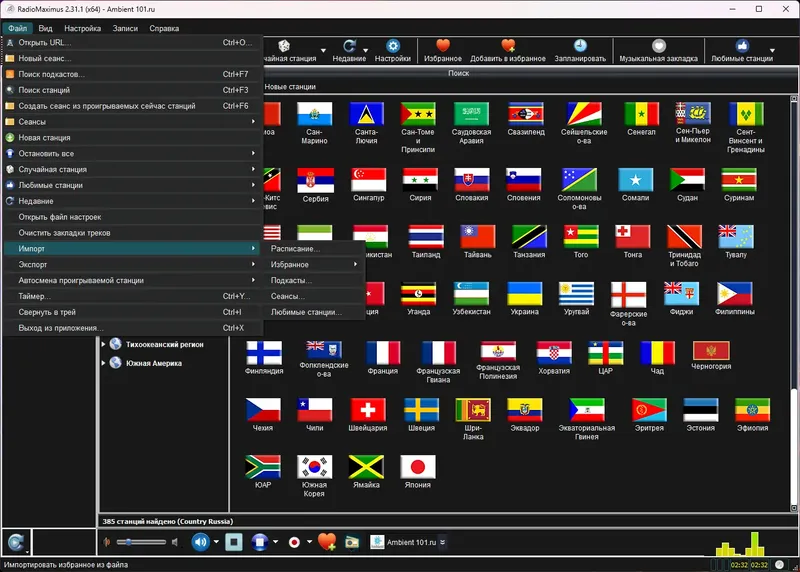Select the Южная Корея flag
The height and width of the screenshot is (572, 800).
(x=314, y=467)
